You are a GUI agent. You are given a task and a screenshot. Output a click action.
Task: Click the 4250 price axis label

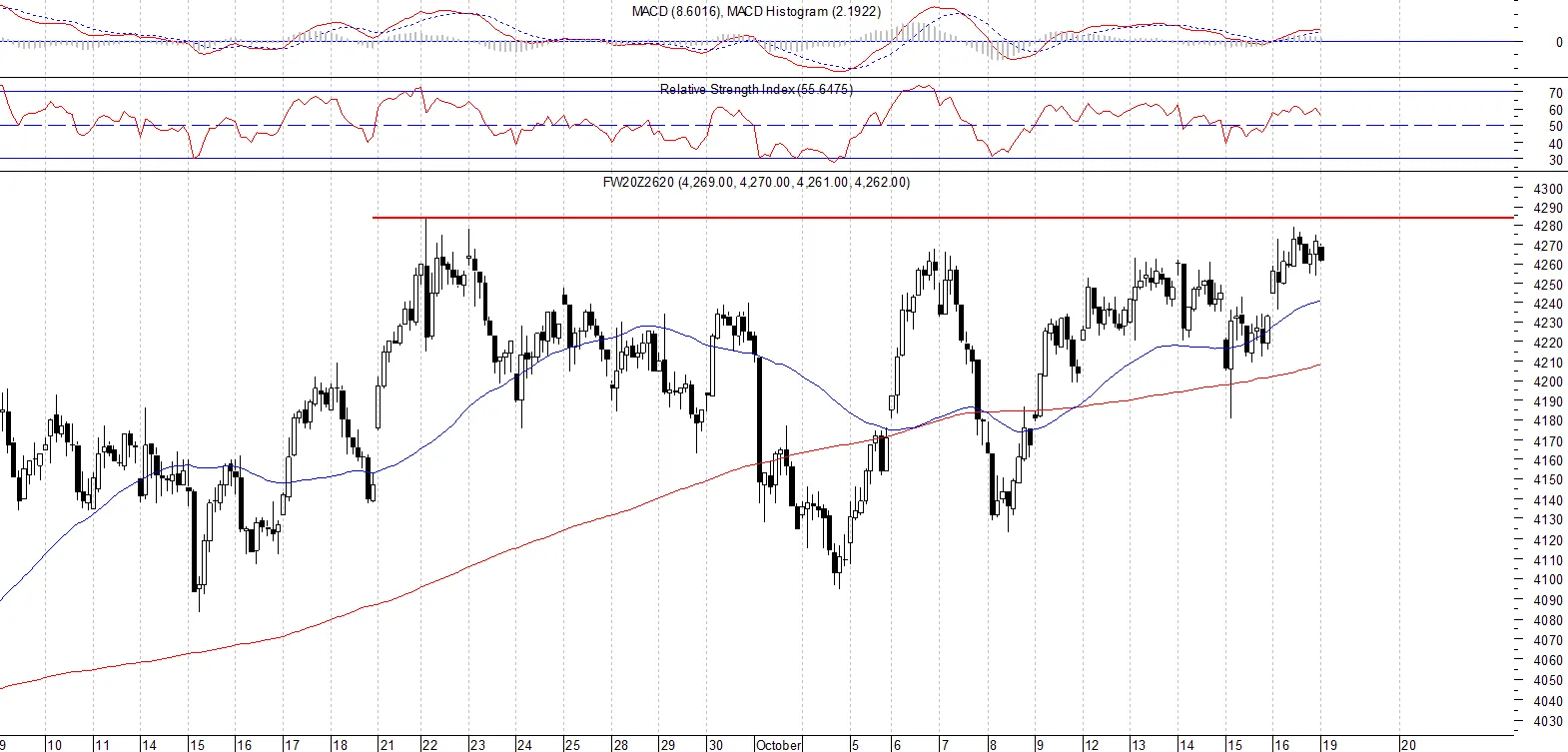pyautogui.click(x=1548, y=286)
